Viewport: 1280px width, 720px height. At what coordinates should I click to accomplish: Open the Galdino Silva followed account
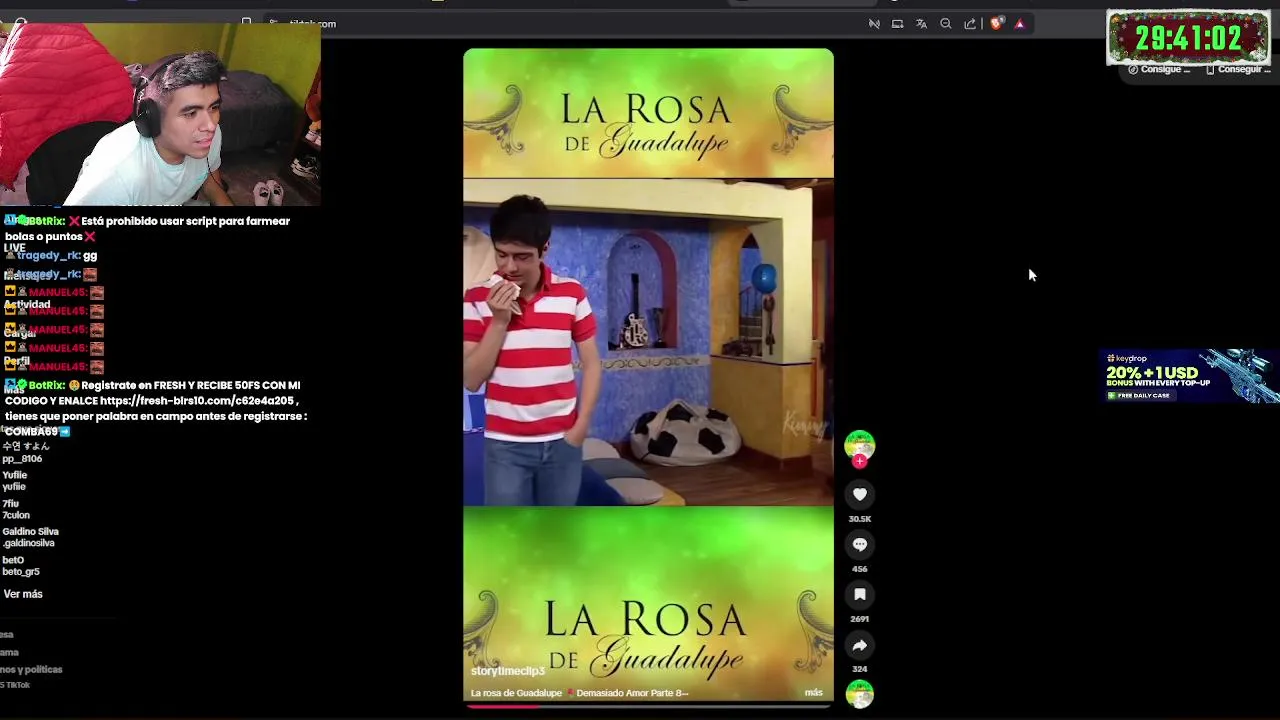click(30, 537)
